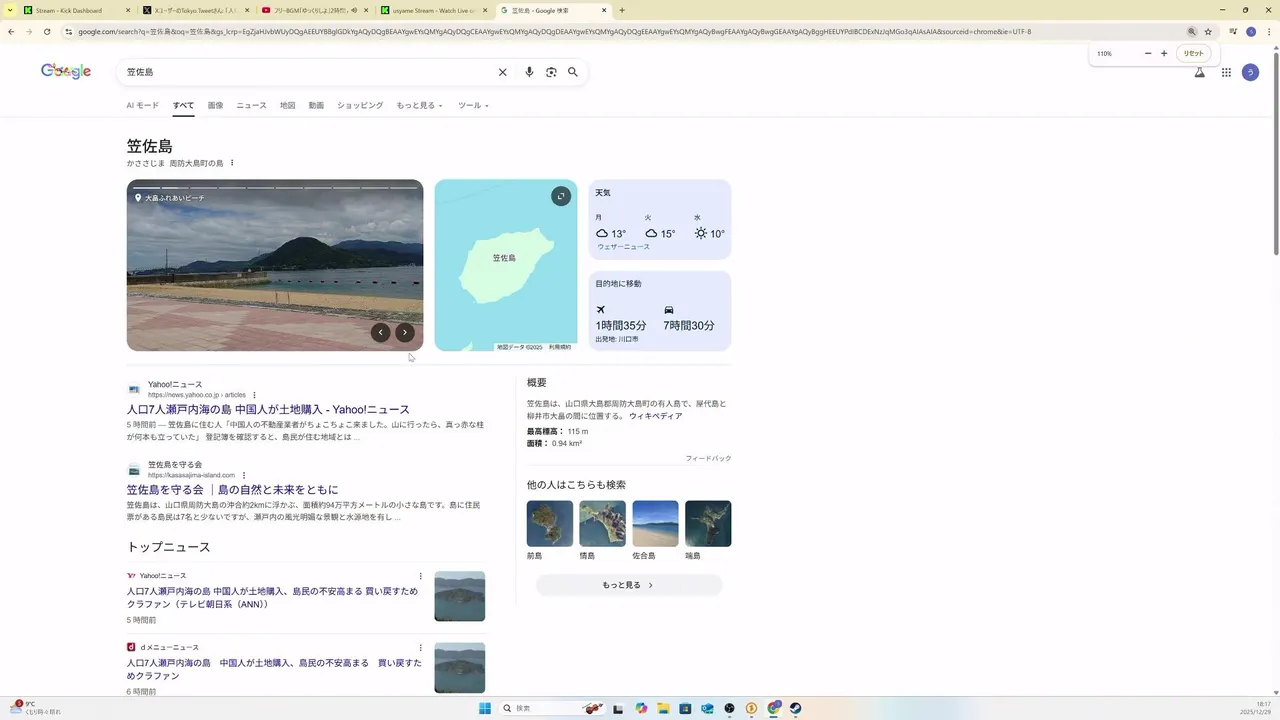This screenshot has height=720, width=1280.
Task: Focus the Google search input field
Action: coord(308,72)
